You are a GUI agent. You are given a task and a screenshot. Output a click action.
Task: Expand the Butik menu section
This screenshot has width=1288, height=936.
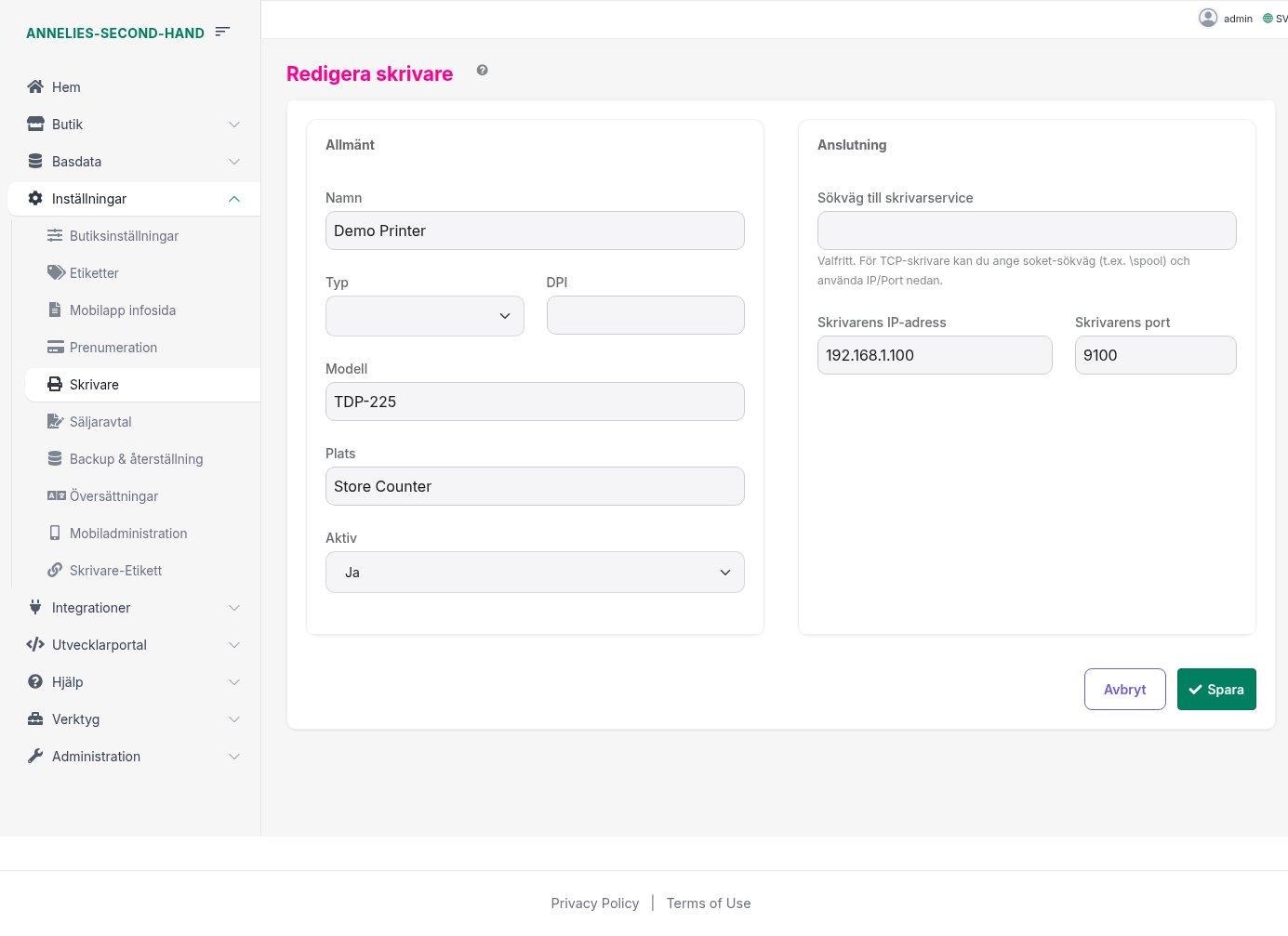(x=234, y=125)
